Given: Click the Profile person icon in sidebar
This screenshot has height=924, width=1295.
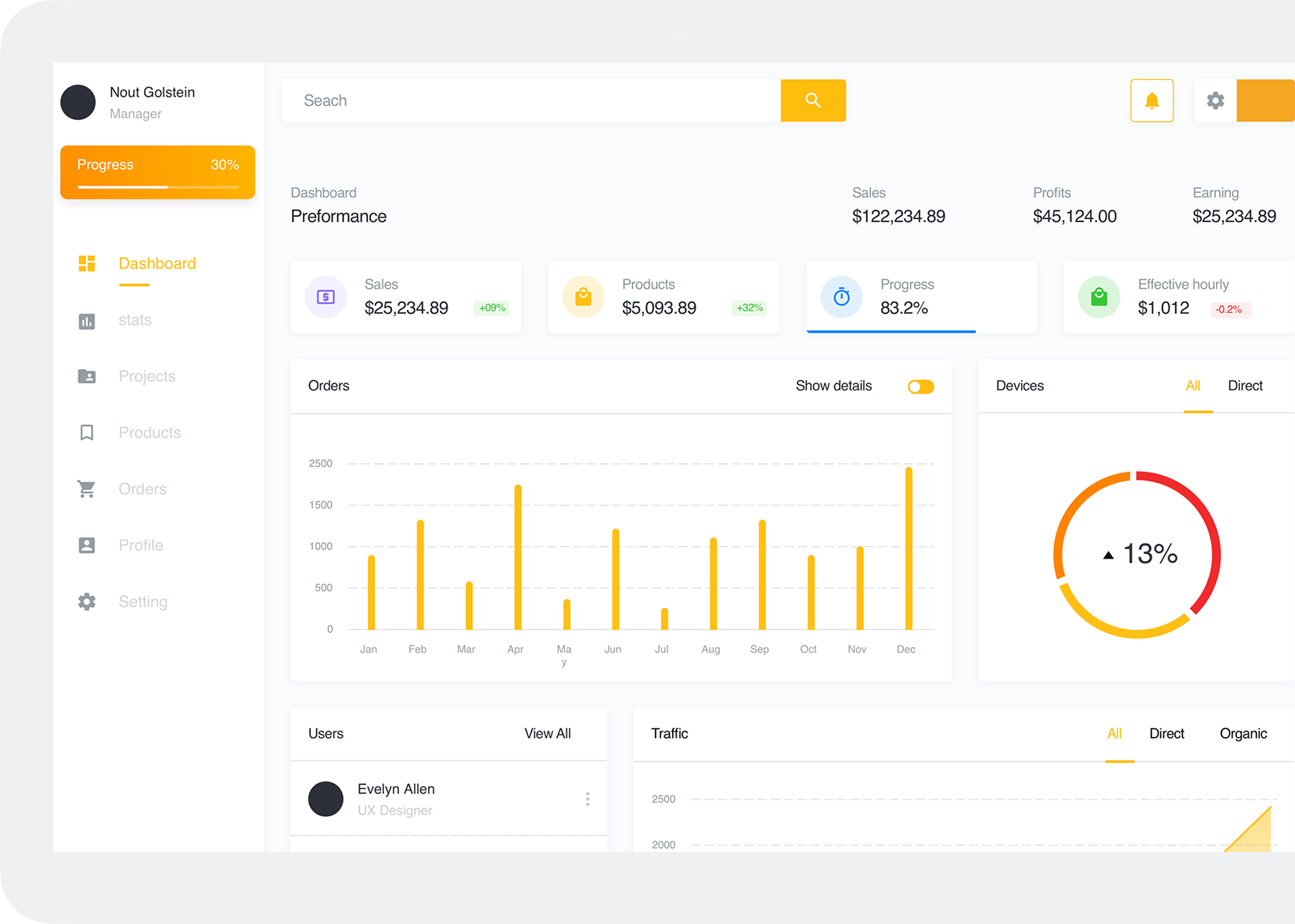Looking at the screenshot, I should [87, 545].
